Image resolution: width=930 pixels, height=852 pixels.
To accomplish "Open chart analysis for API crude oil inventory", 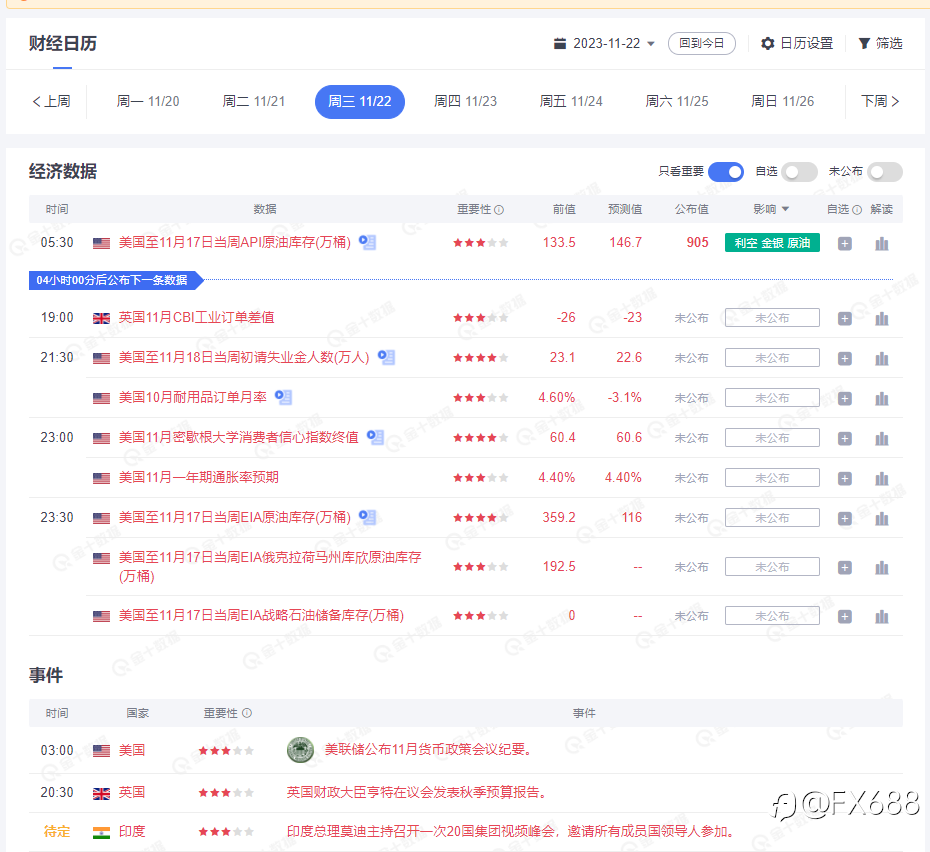I will (882, 243).
